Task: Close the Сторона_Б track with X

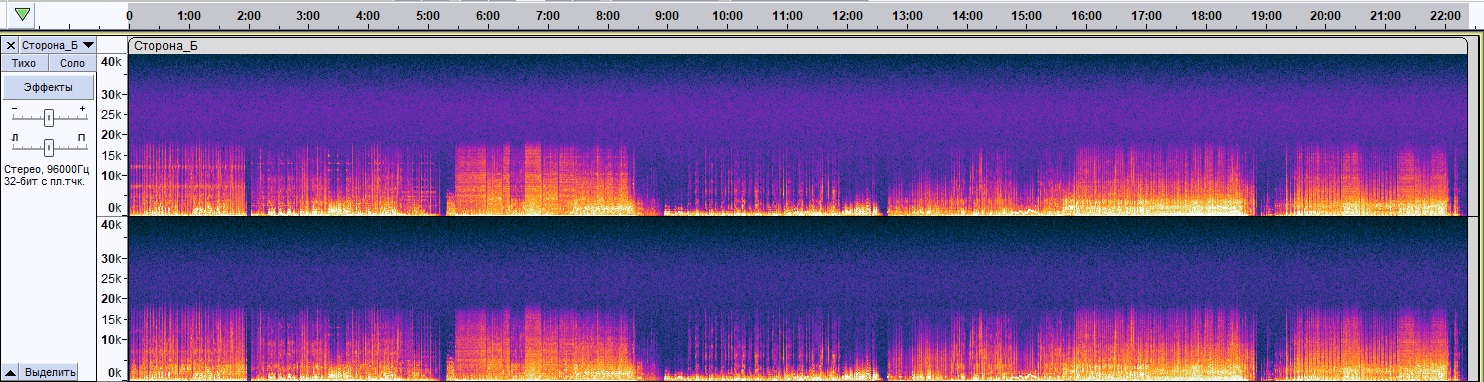Action: click(x=11, y=45)
